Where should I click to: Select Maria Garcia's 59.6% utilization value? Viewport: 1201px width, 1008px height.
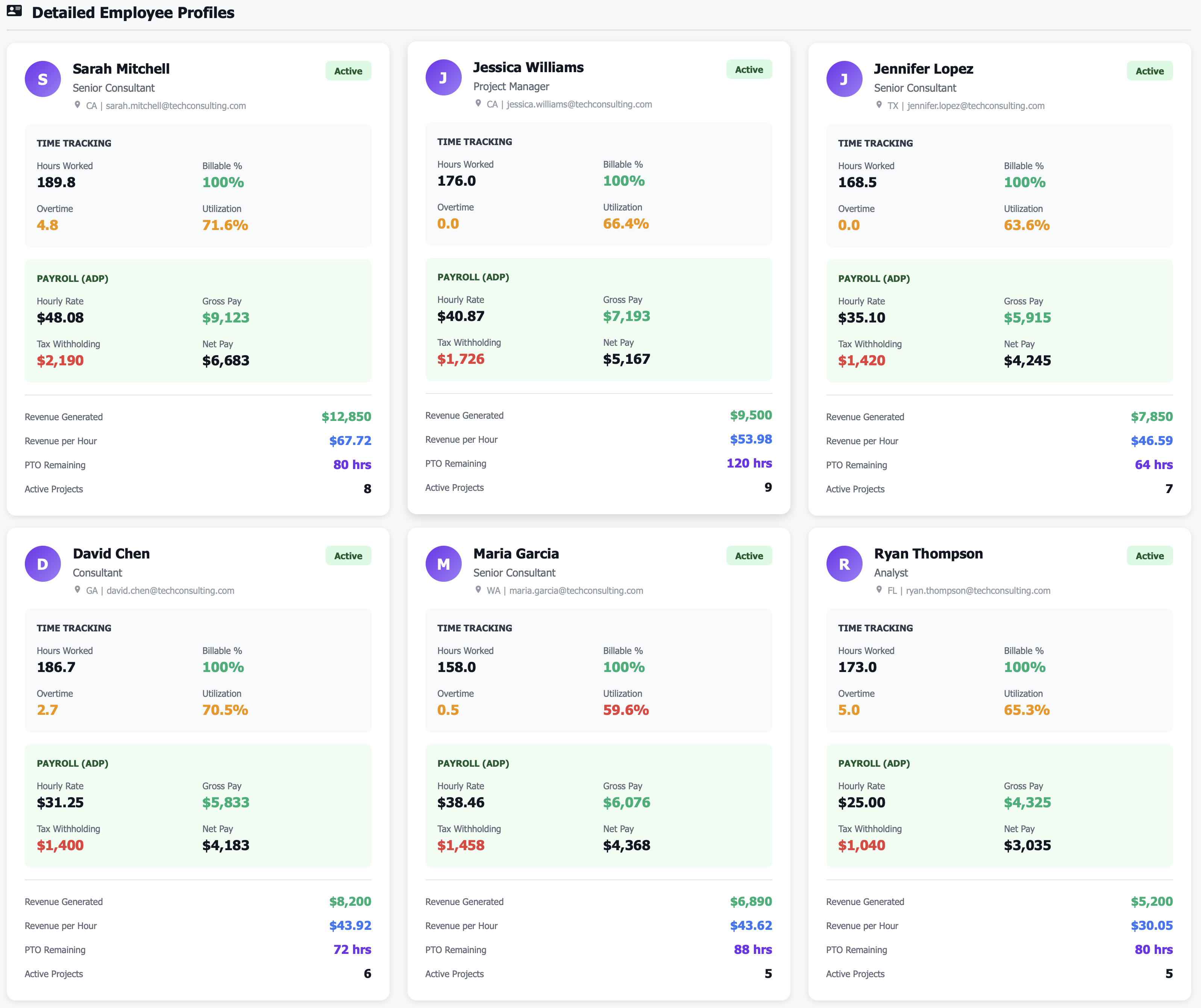pyautogui.click(x=626, y=710)
